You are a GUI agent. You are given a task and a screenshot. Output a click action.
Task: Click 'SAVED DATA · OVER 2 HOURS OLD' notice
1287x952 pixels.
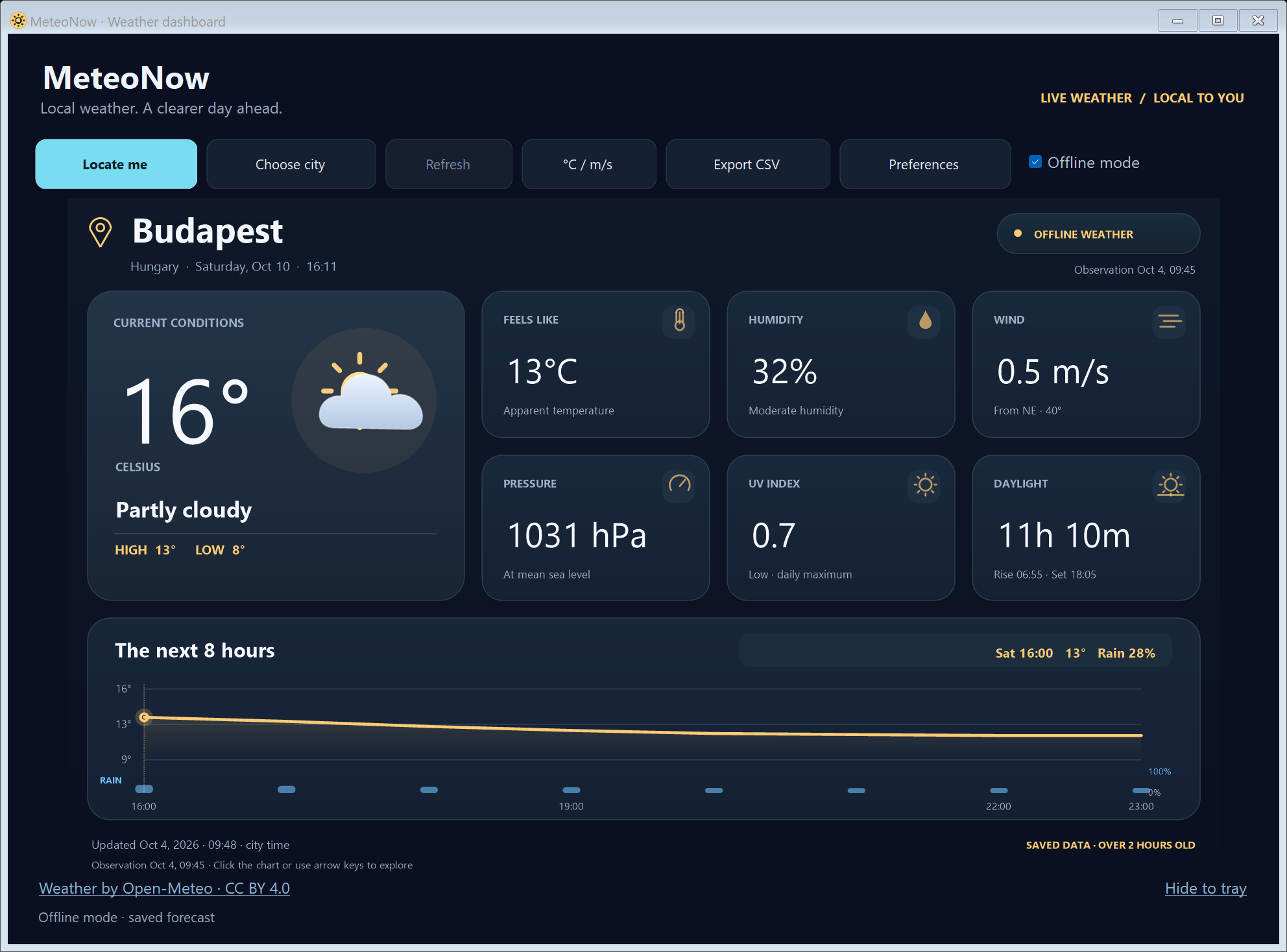(1111, 845)
